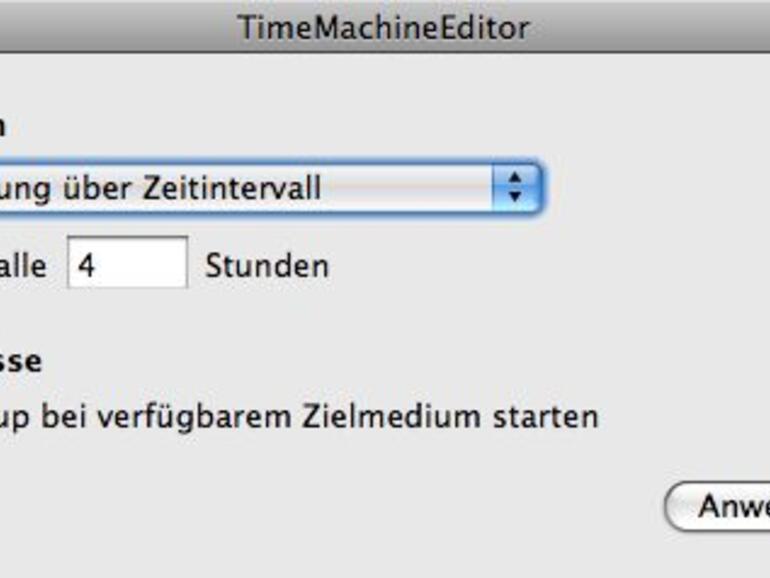This screenshot has height=578, width=770.
Task: Click the 'über Zeitintervall' popup text
Action: click(x=160, y=187)
